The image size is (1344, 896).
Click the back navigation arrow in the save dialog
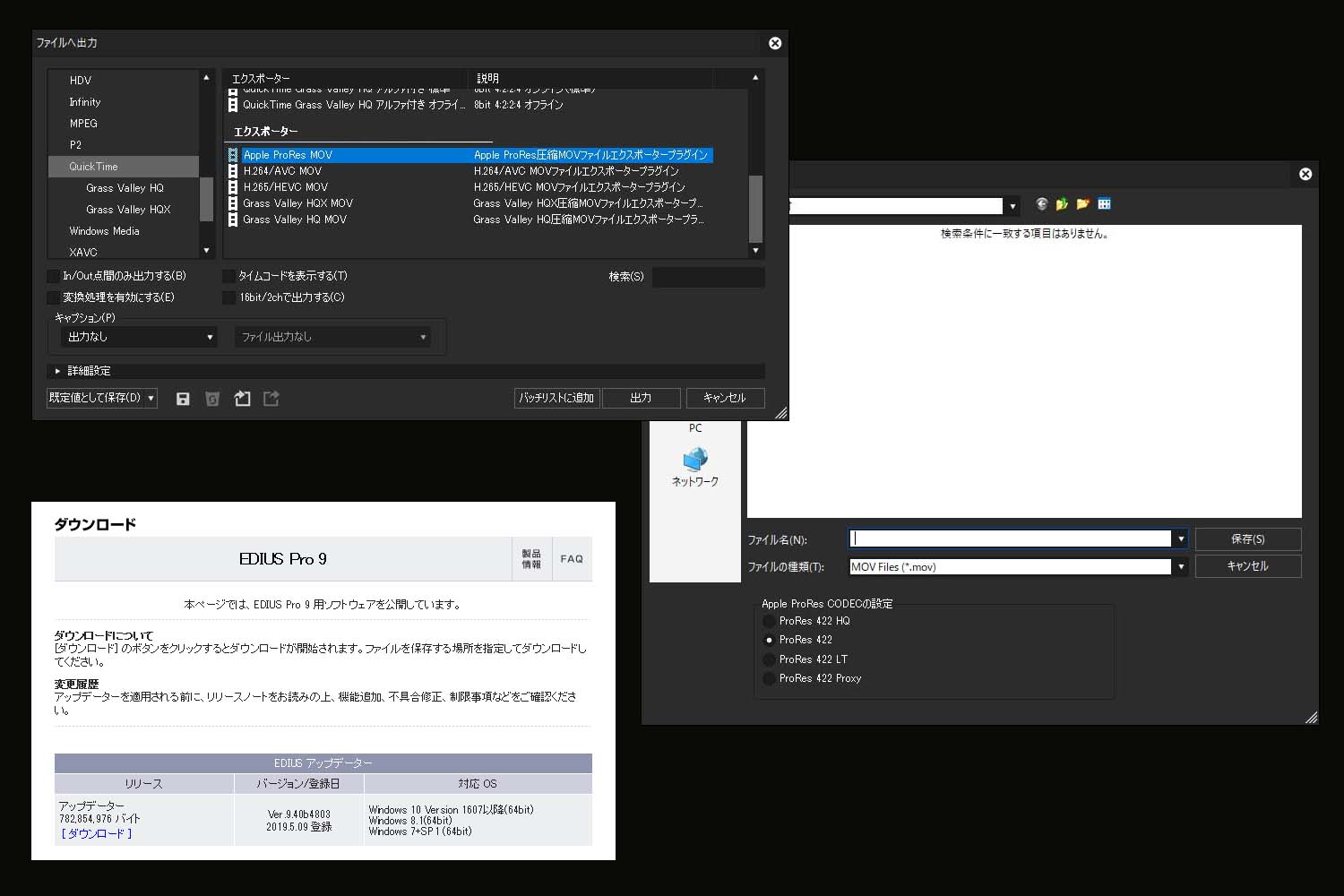tap(1041, 204)
